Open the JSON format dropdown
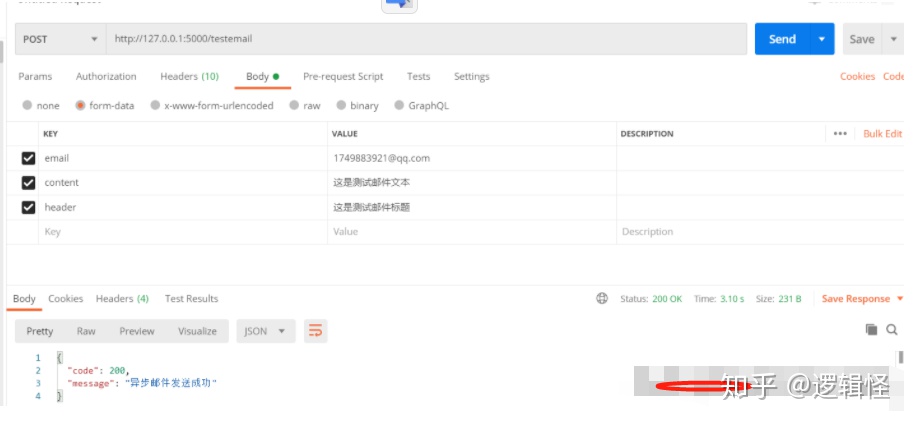Image resolution: width=913 pixels, height=424 pixels. pyautogui.click(x=266, y=331)
